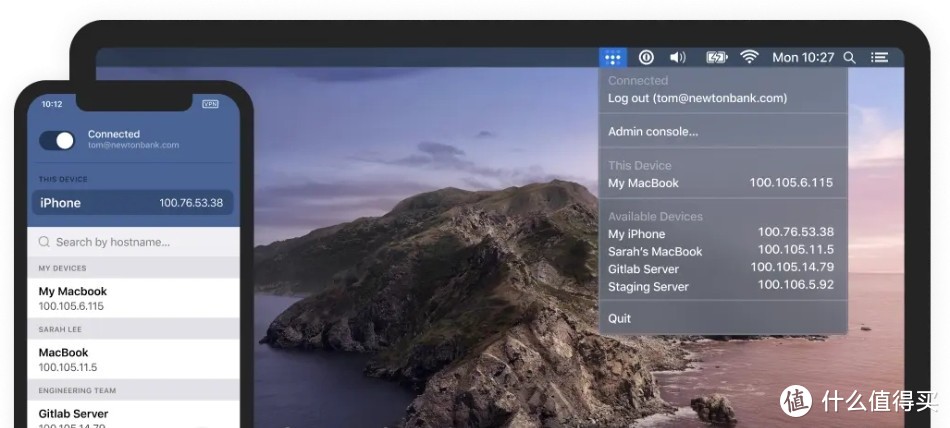Choose Gitlab Server in the dropdown menu
This screenshot has width=950, height=428.
[x=723, y=269]
